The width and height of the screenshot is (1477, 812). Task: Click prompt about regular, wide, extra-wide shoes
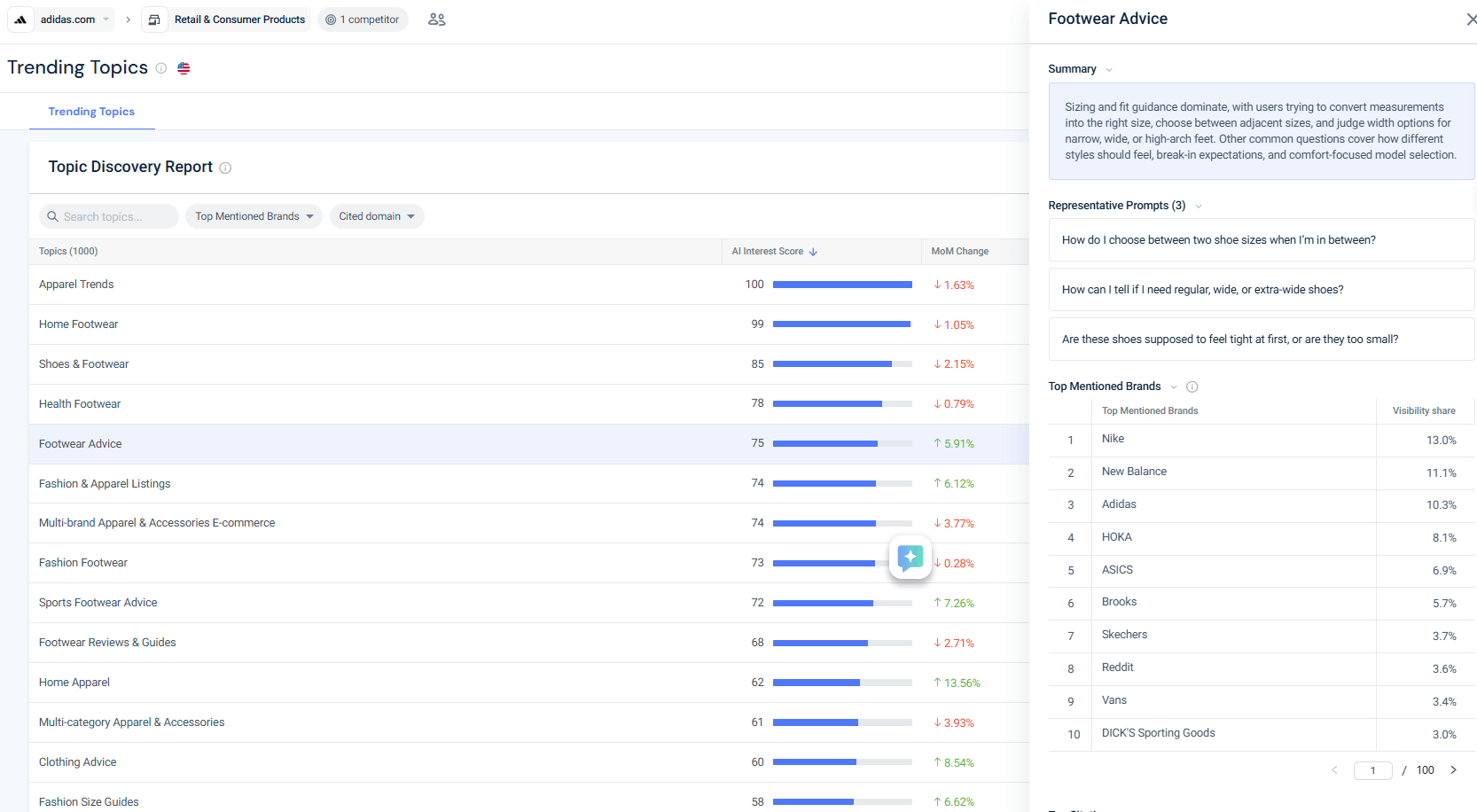pyautogui.click(x=1262, y=290)
